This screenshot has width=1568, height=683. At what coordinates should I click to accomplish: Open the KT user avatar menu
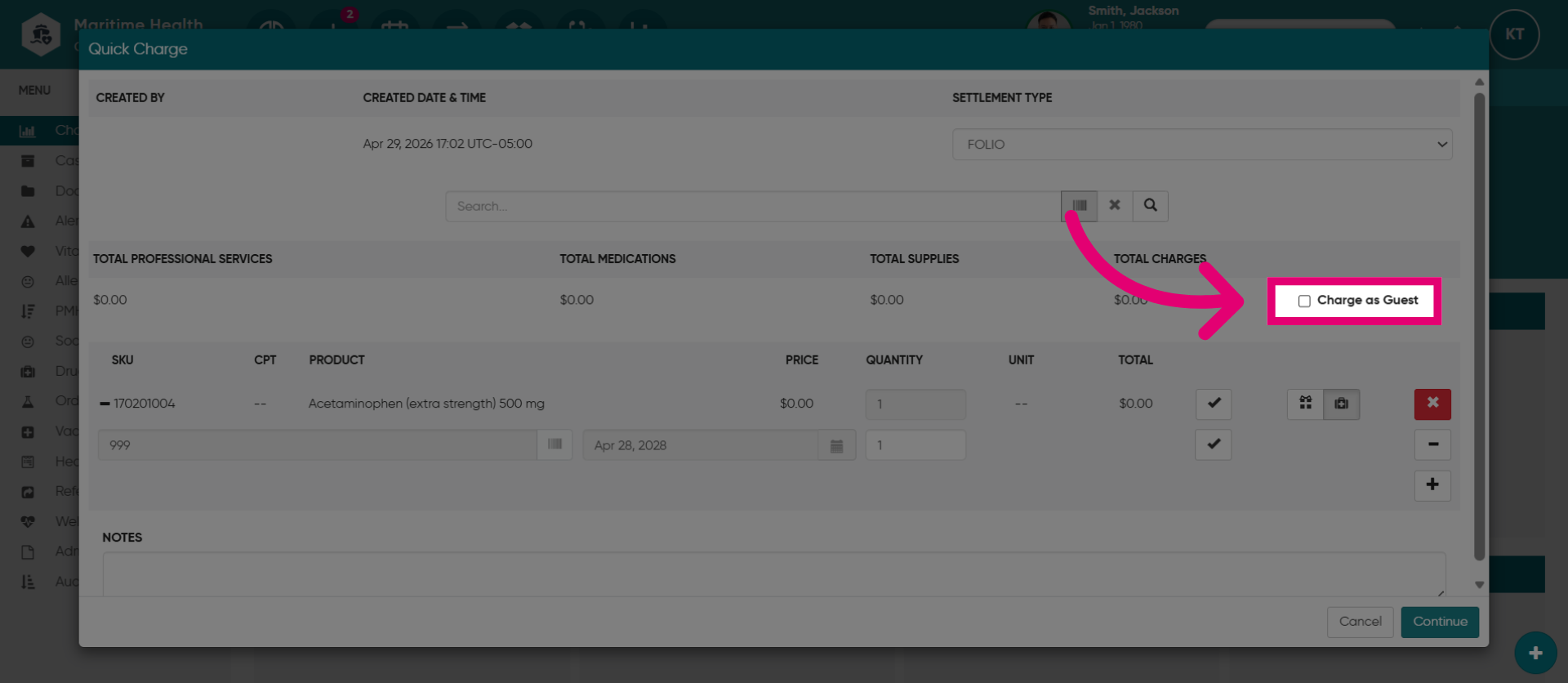[1515, 34]
